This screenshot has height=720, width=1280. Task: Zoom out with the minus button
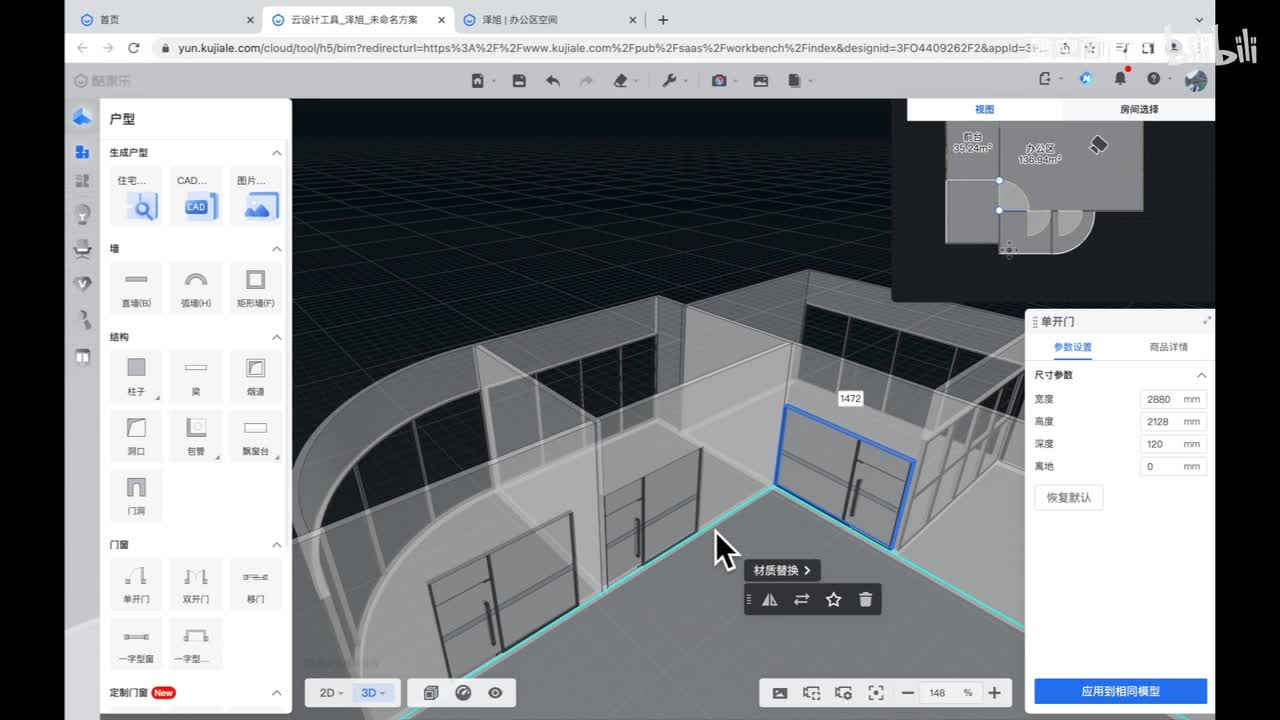click(x=908, y=693)
